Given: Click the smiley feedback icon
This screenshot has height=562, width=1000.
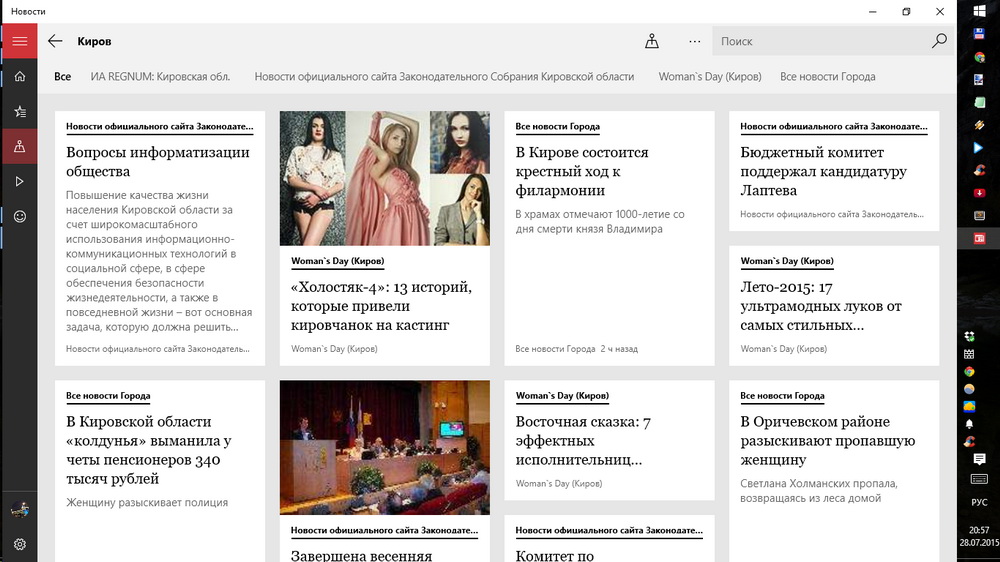Looking at the screenshot, I should (19, 216).
